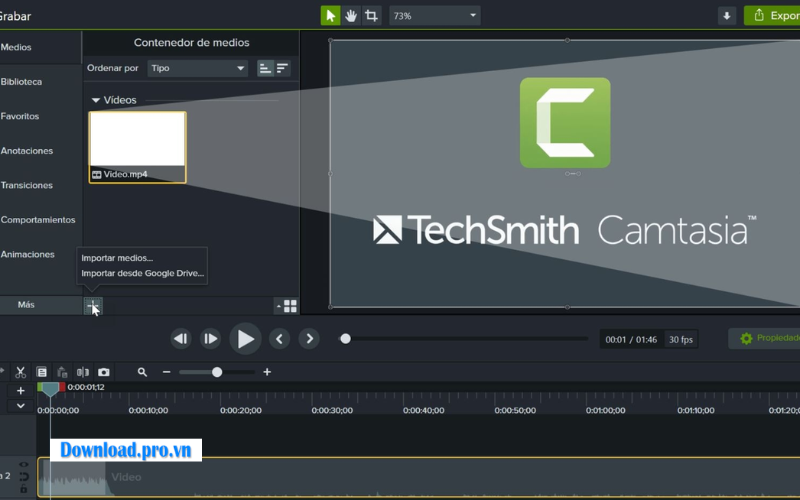Click the Exportar button
The image size is (800, 500).
[774, 16]
